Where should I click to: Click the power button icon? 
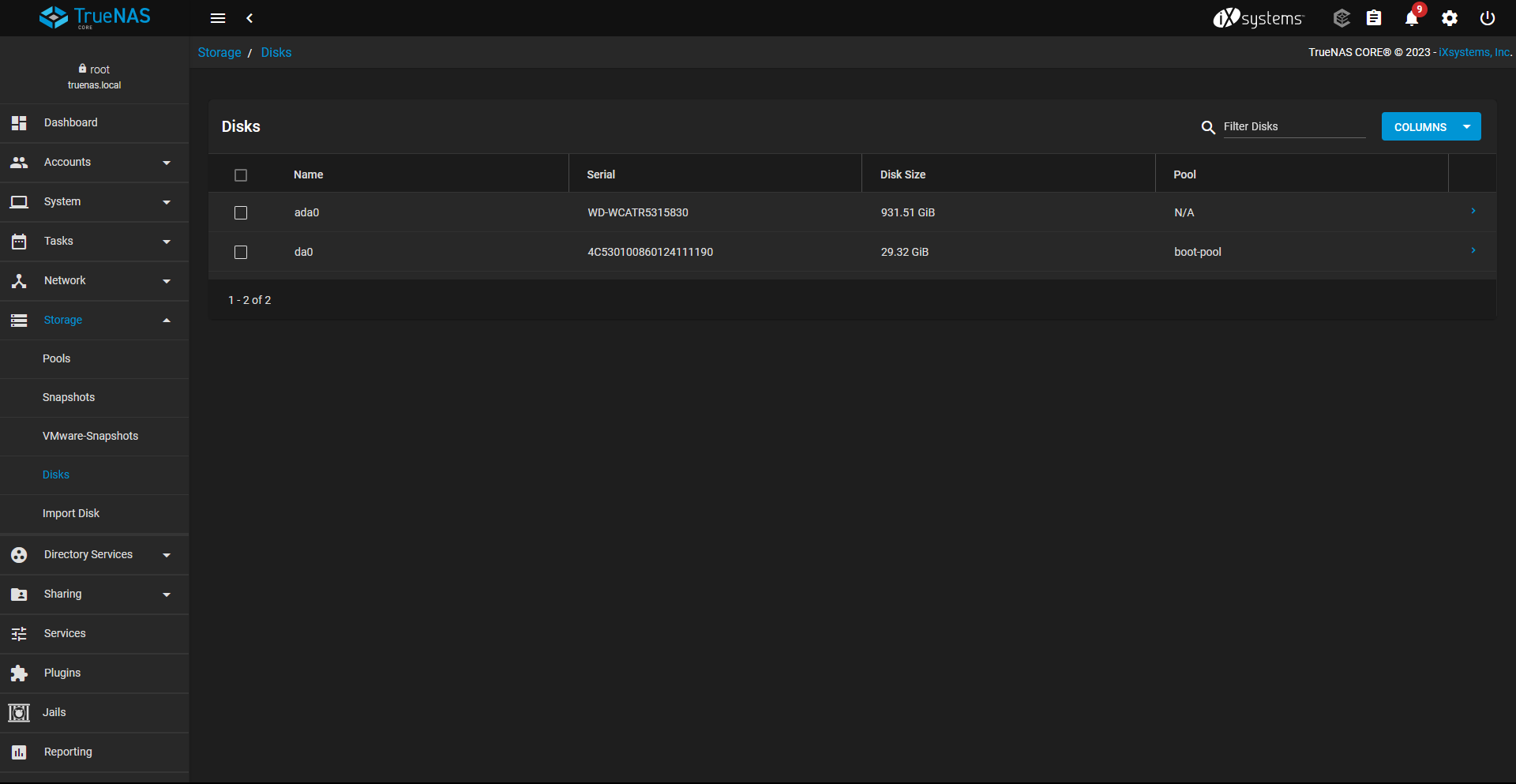pyautogui.click(x=1488, y=18)
